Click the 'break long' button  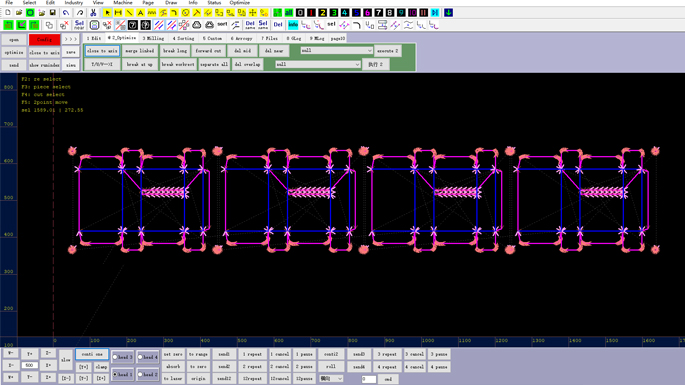pos(175,51)
